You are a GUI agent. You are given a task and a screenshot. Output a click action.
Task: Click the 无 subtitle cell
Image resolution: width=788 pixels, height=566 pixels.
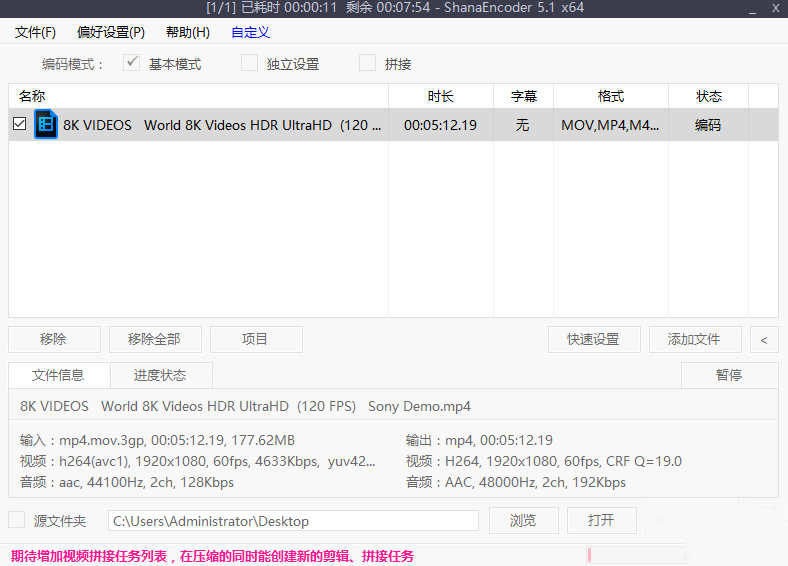point(523,125)
